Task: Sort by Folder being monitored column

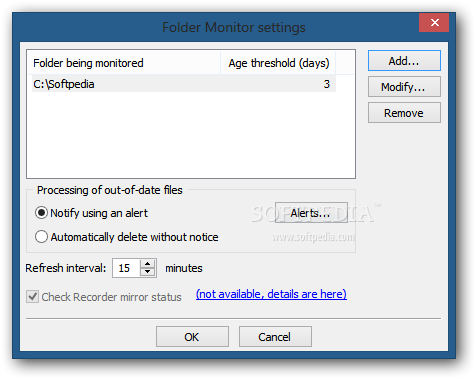Action: pyautogui.click(x=124, y=63)
